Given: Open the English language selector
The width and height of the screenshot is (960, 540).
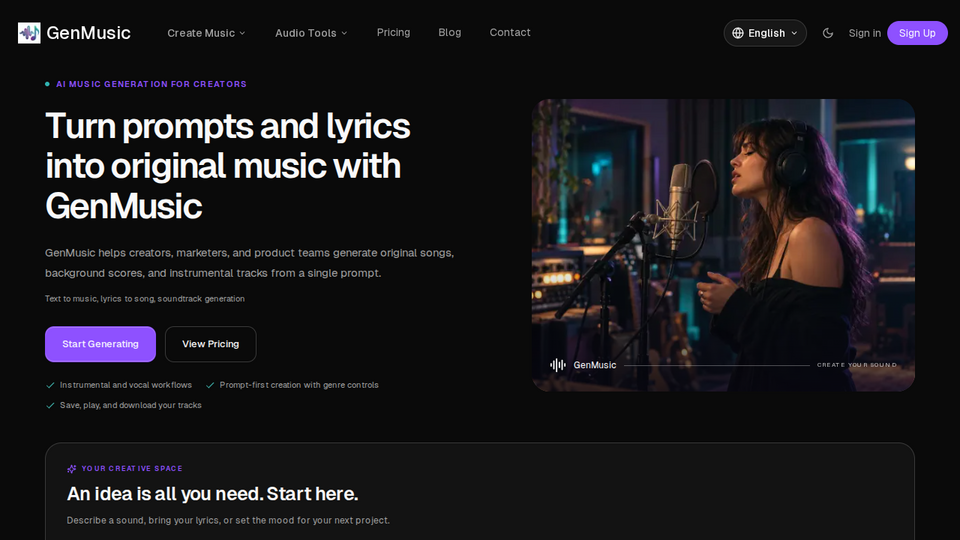Looking at the screenshot, I should (x=765, y=33).
